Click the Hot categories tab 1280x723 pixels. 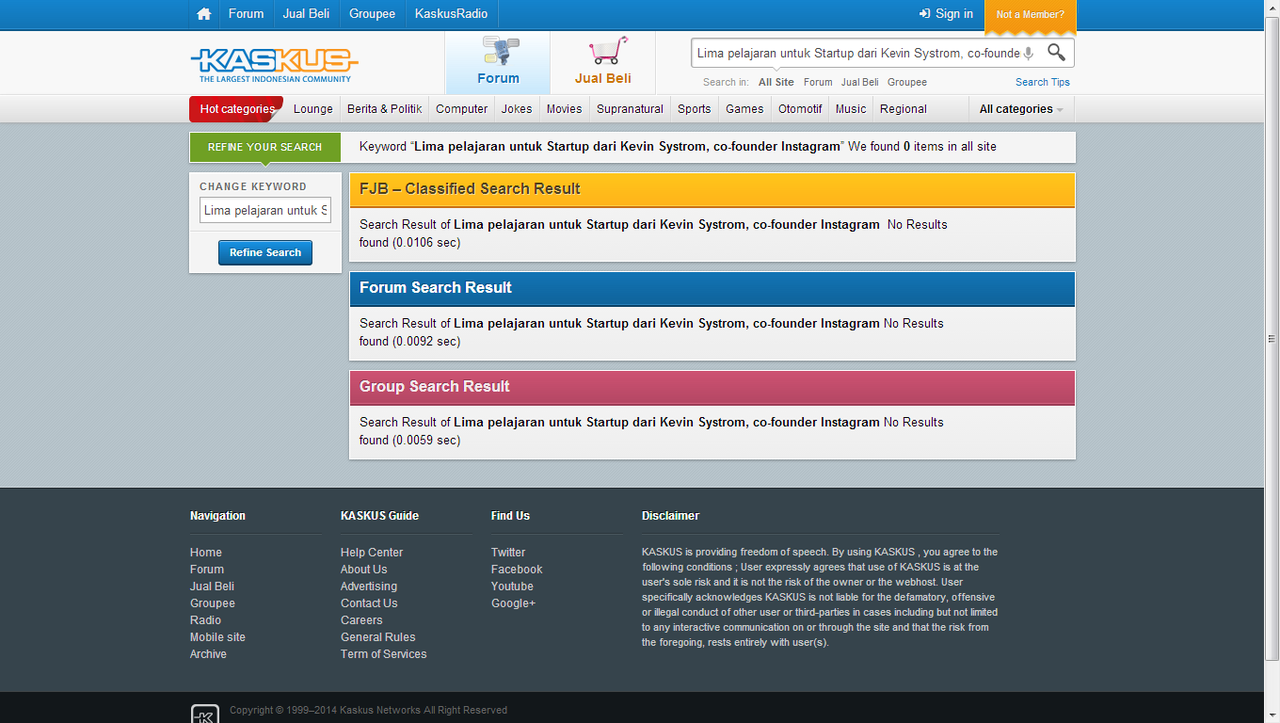tap(237, 109)
